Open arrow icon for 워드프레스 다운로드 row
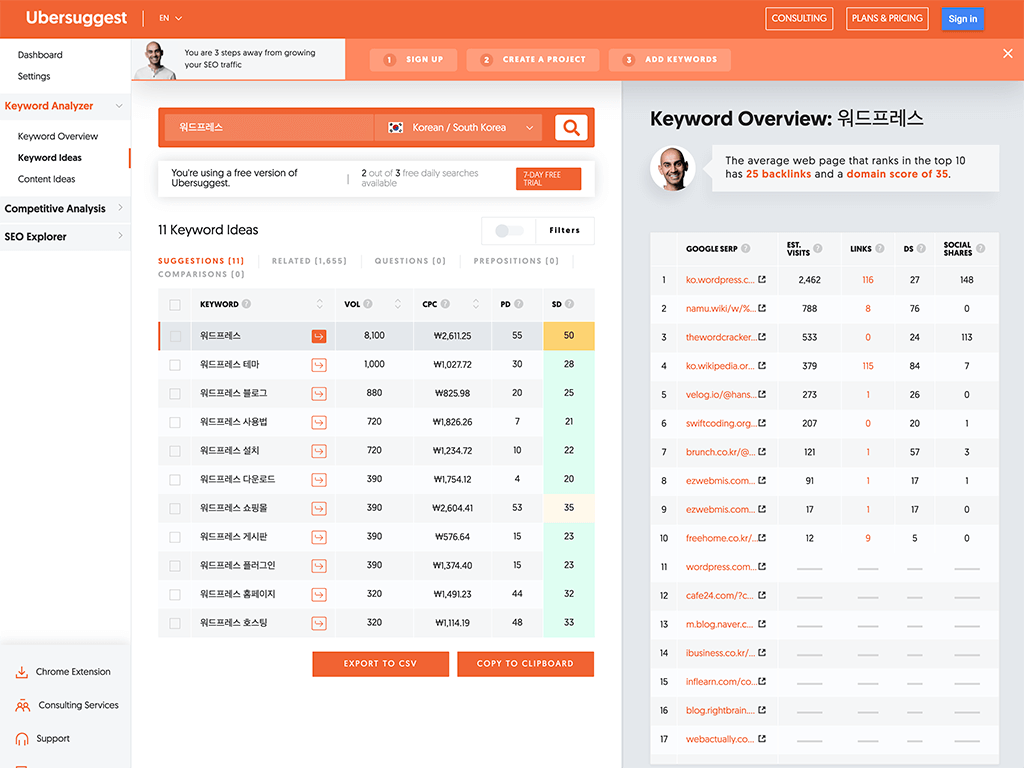Viewport: 1024px width, 768px height. [319, 480]
